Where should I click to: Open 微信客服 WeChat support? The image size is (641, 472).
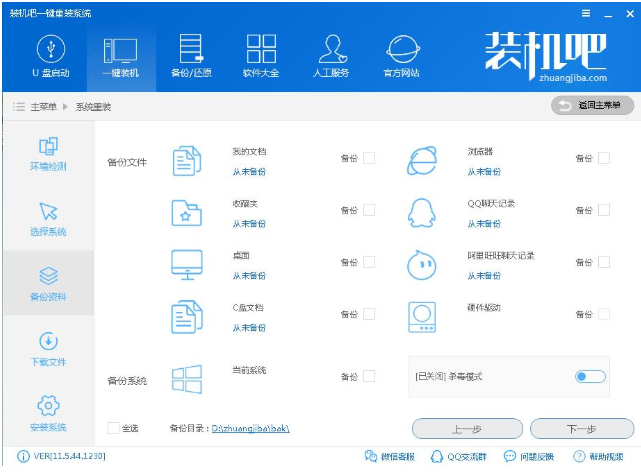pyautogui.click(x=390, y=457)
